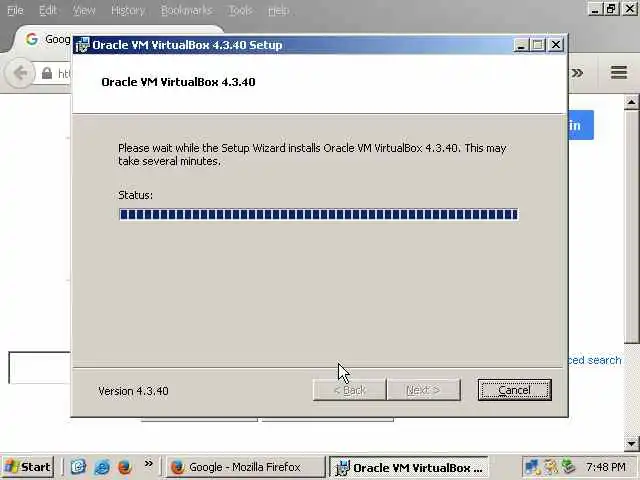Close the VirtualBox Setup dialog
640x480 pixels.
(556, 44)
